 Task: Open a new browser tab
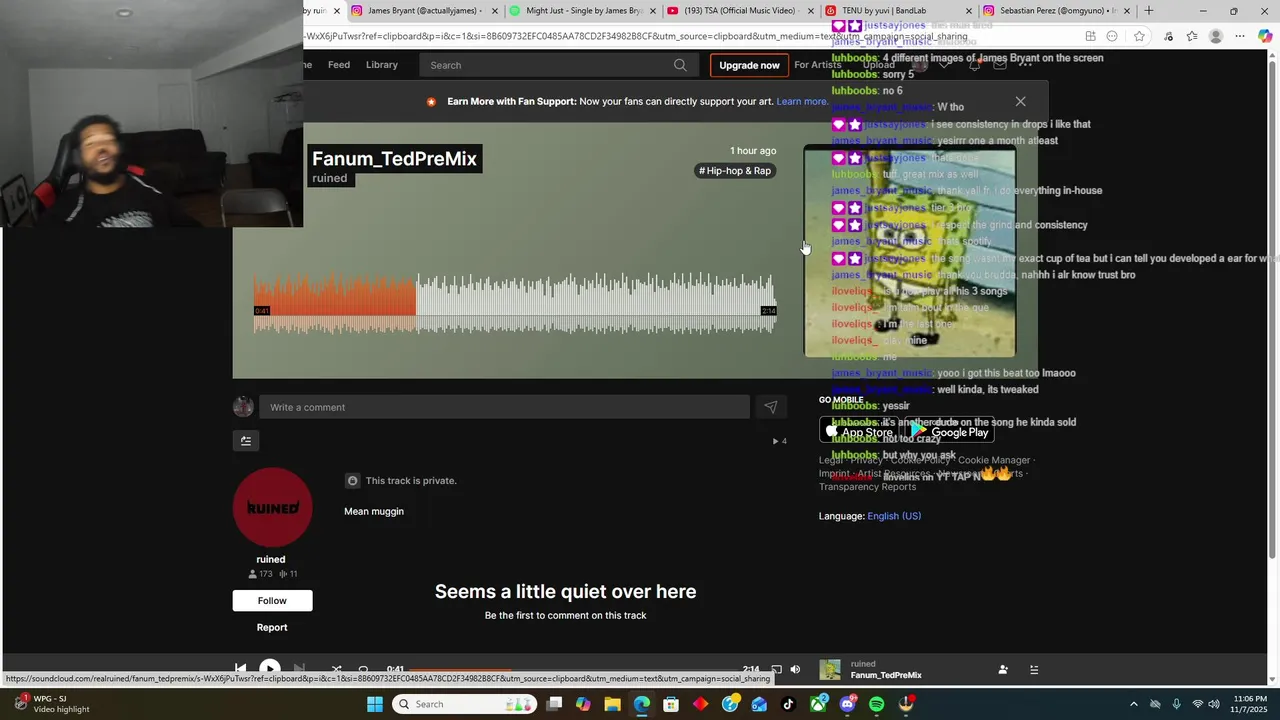[x=1148, y=11]
